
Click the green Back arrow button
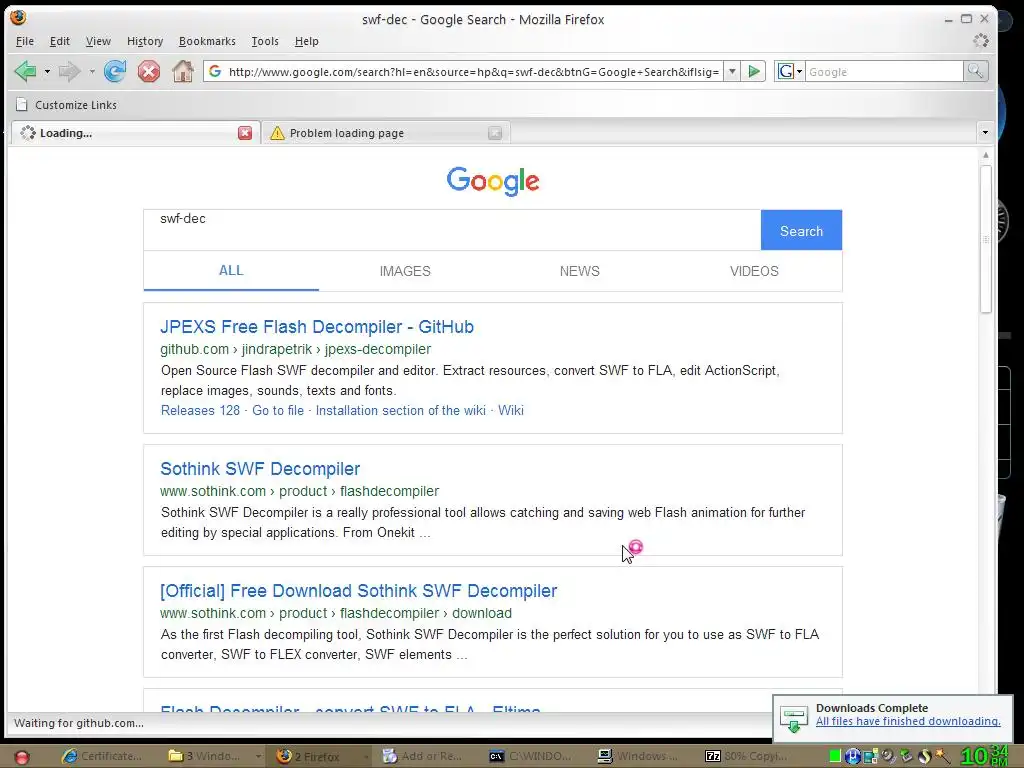pyautogui.click(x=25, y=71)
